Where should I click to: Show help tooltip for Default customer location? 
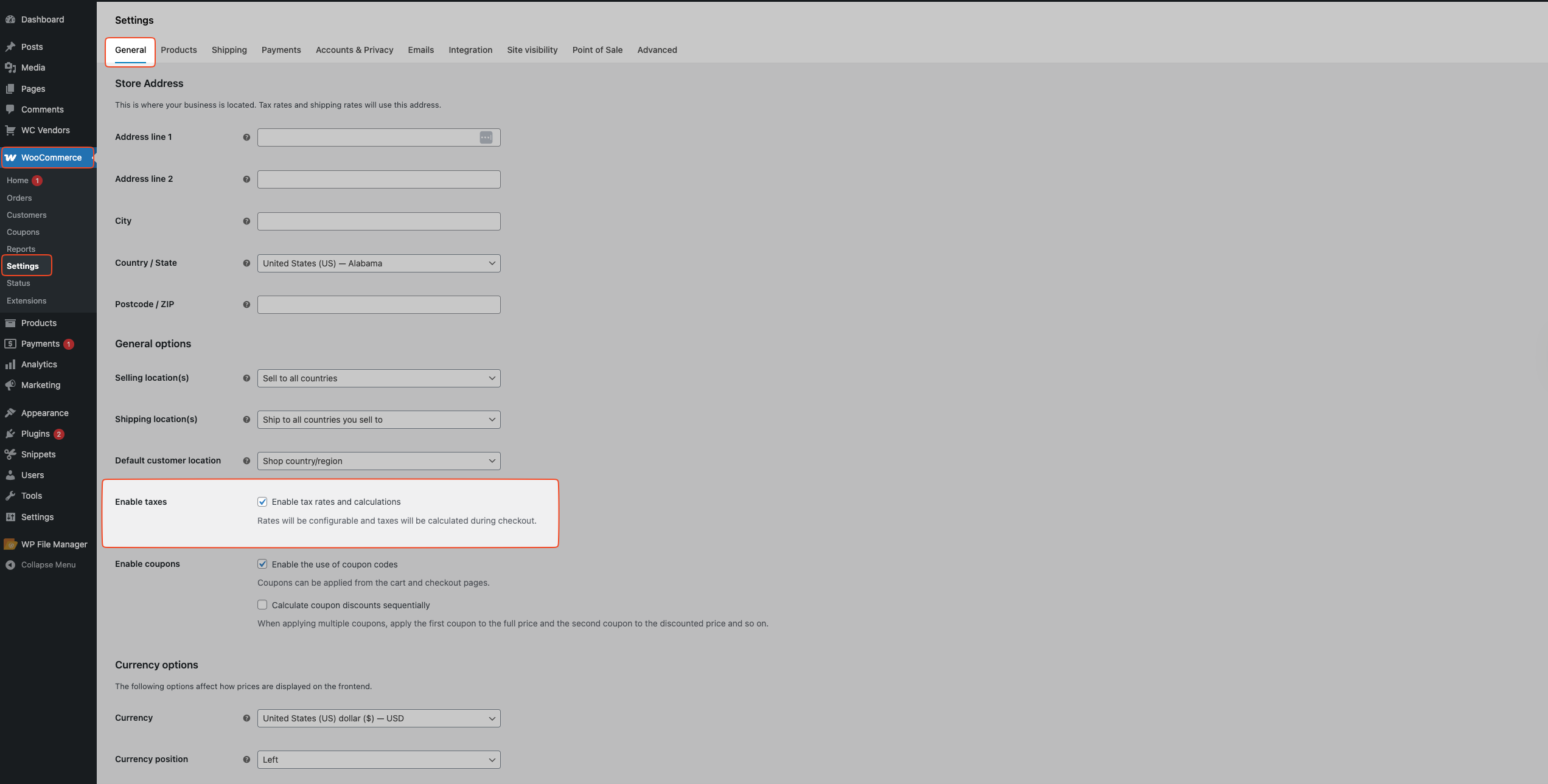pyautogui.click(x=246, y=461)
